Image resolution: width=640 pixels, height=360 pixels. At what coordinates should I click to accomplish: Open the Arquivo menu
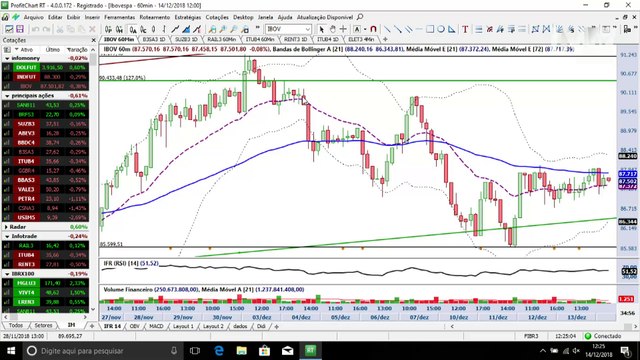click(33, 17)
